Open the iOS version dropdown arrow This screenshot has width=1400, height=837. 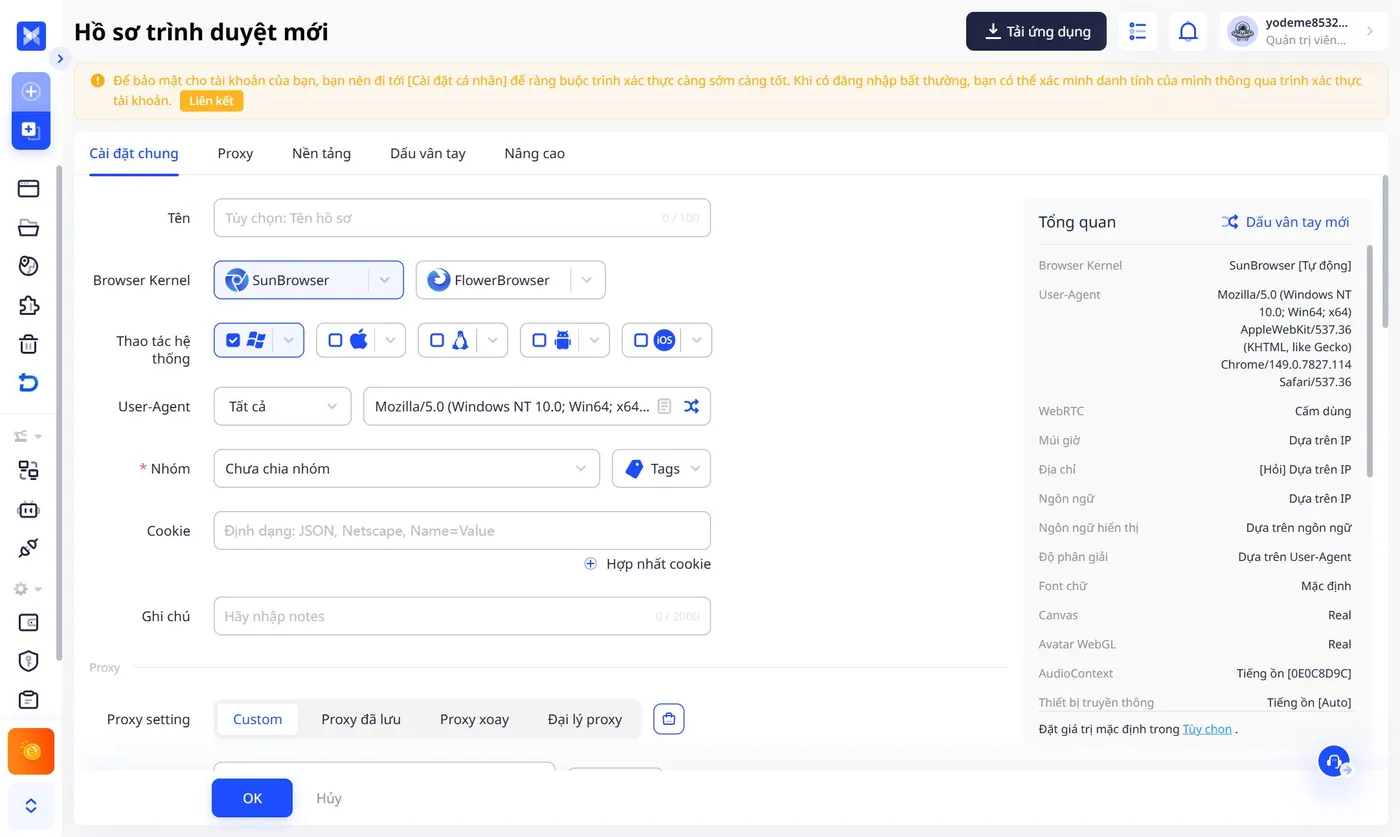697,340
